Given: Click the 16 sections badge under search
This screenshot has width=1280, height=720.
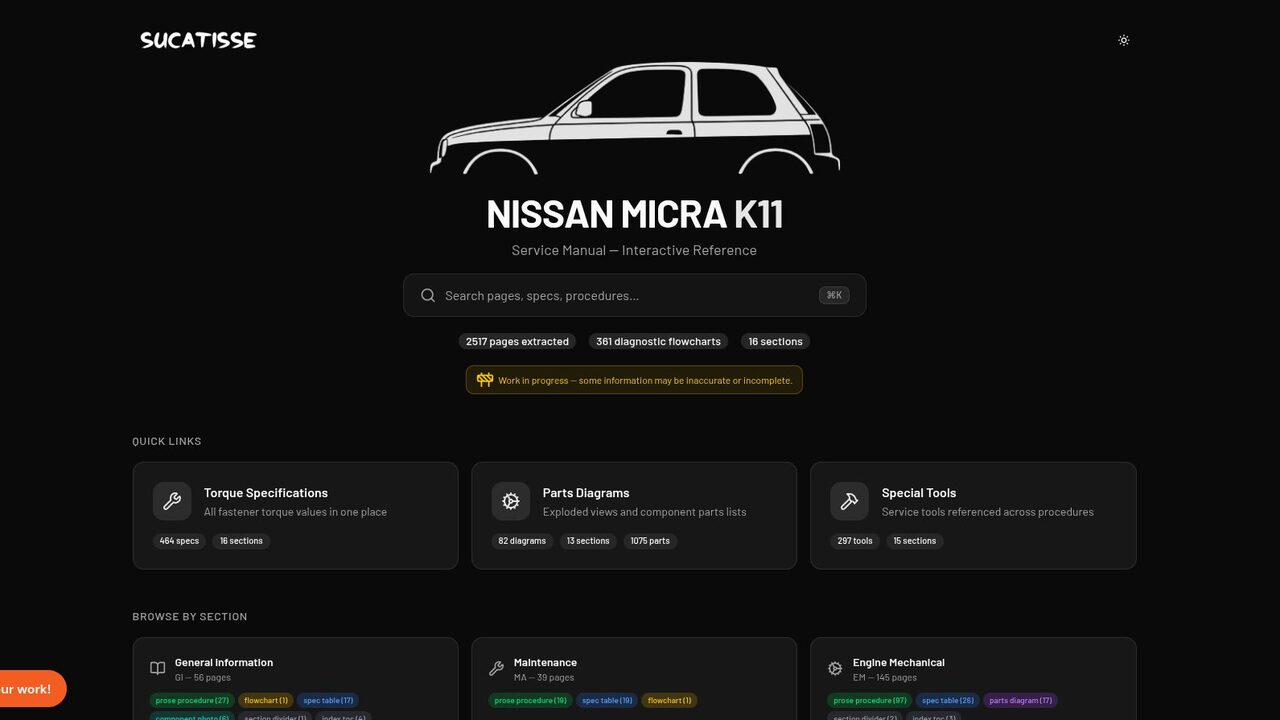Looking at the screenshot, I should coord(775,341).
